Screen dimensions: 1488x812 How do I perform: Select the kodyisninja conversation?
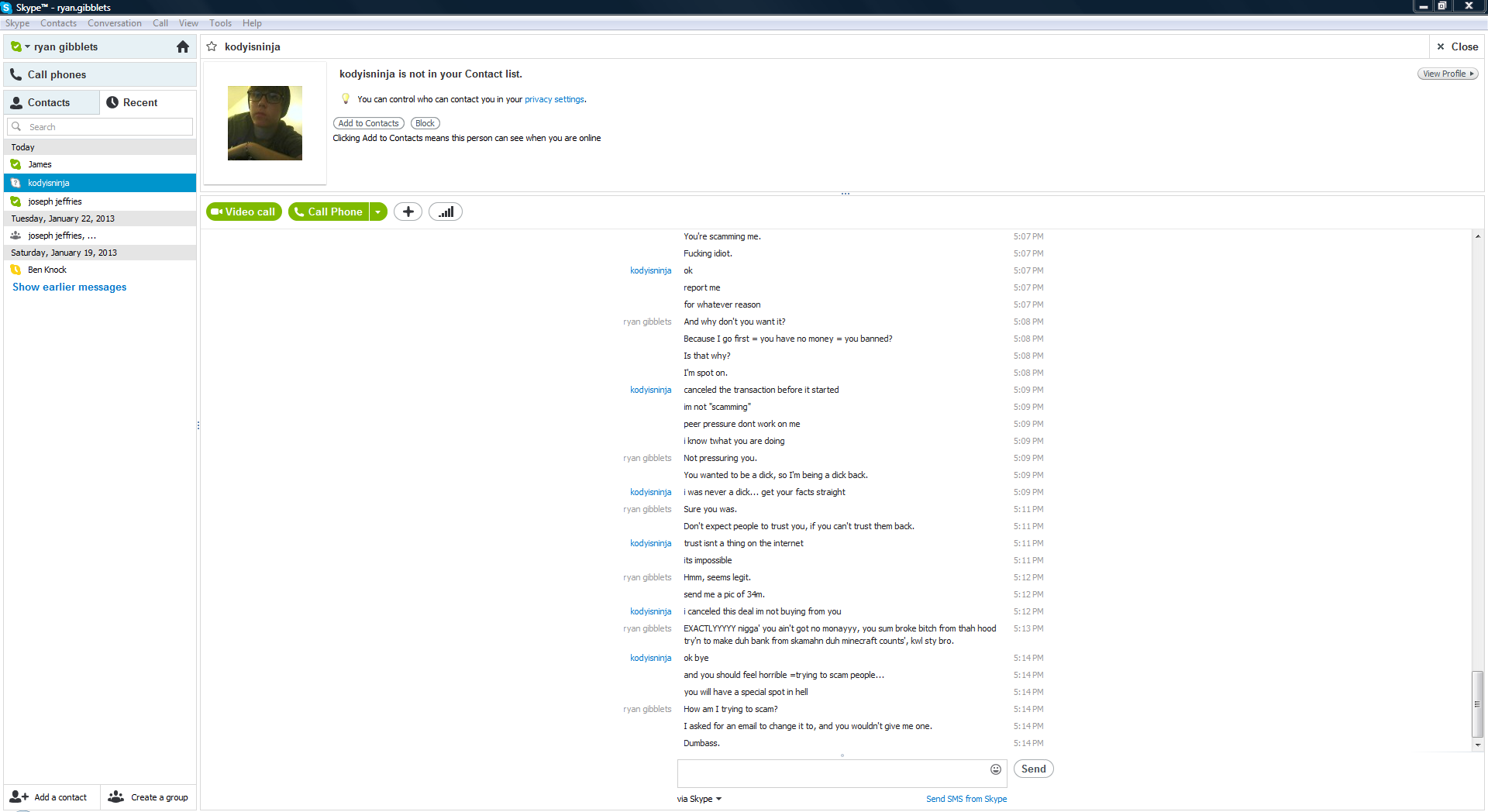pos(100,183)
